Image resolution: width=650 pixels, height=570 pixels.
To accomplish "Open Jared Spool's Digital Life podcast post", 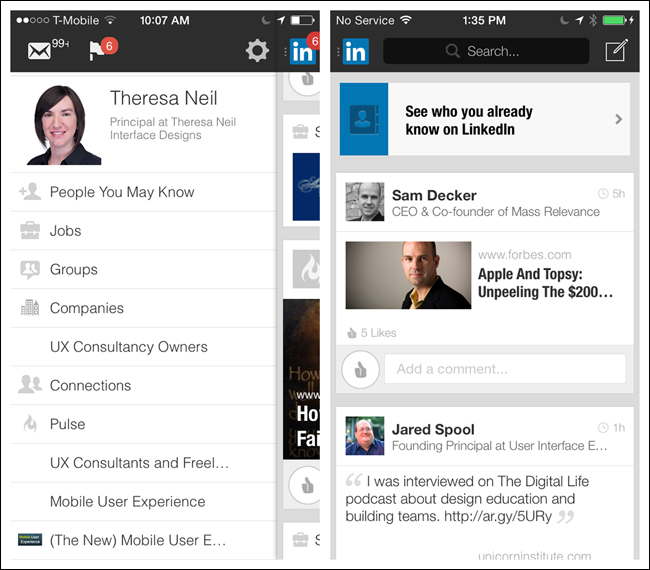I will coord(467,499).
